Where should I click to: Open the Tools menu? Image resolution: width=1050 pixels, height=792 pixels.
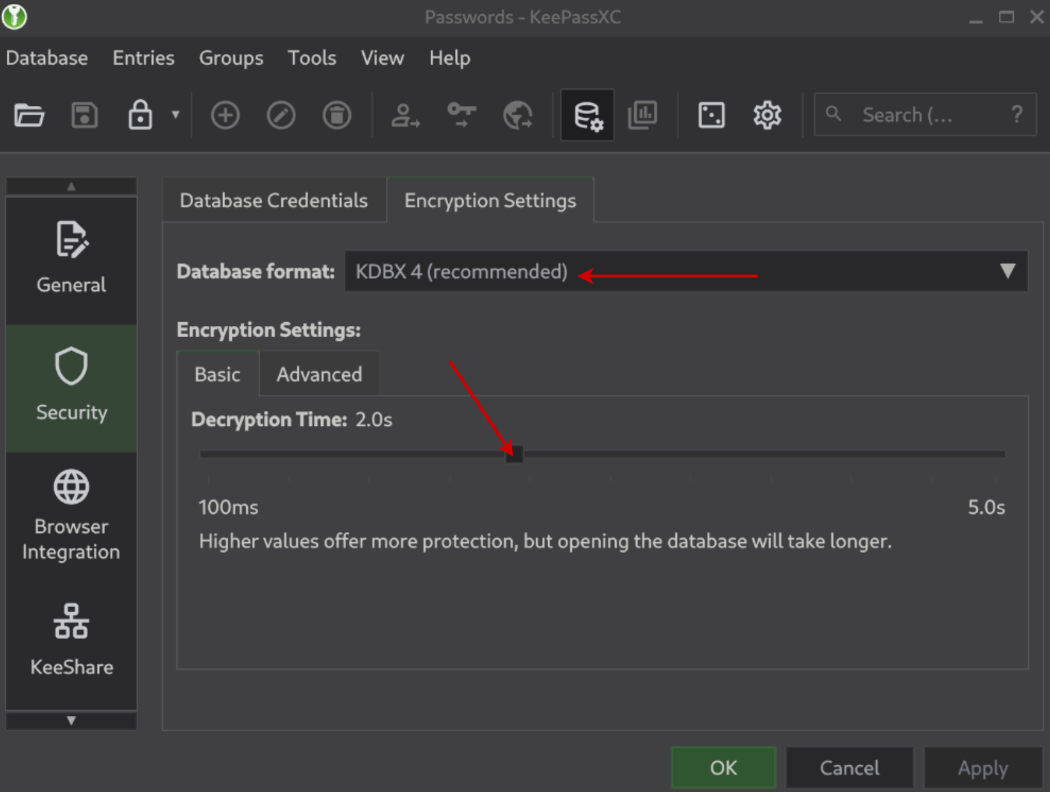312,58
